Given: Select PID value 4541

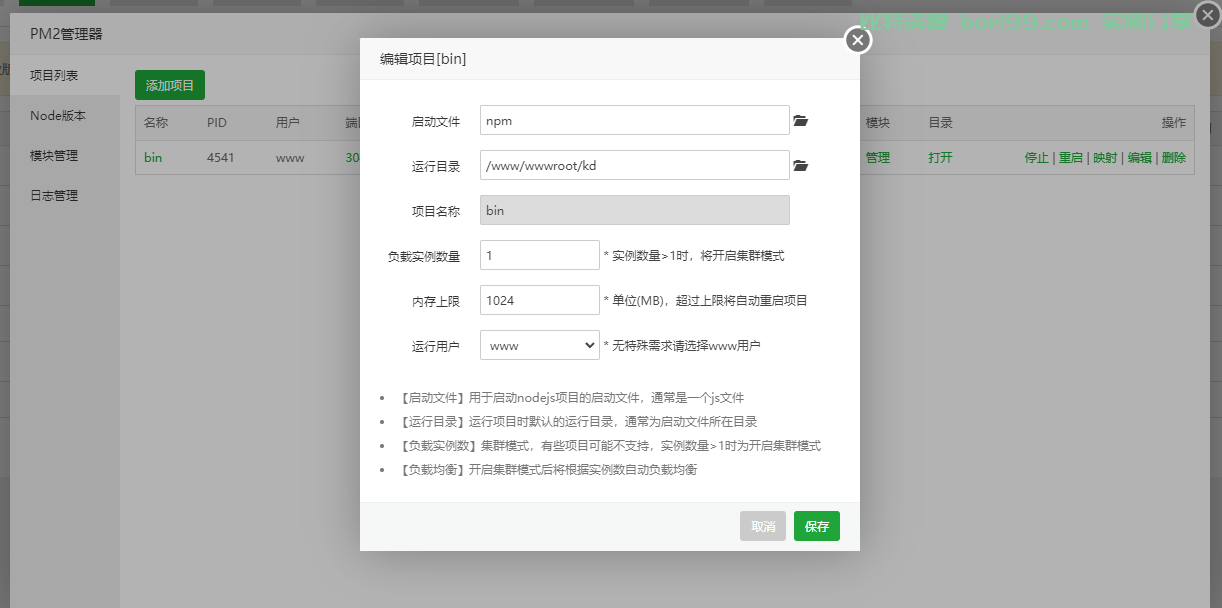Looking at the screenshot, I should (221, 158).
